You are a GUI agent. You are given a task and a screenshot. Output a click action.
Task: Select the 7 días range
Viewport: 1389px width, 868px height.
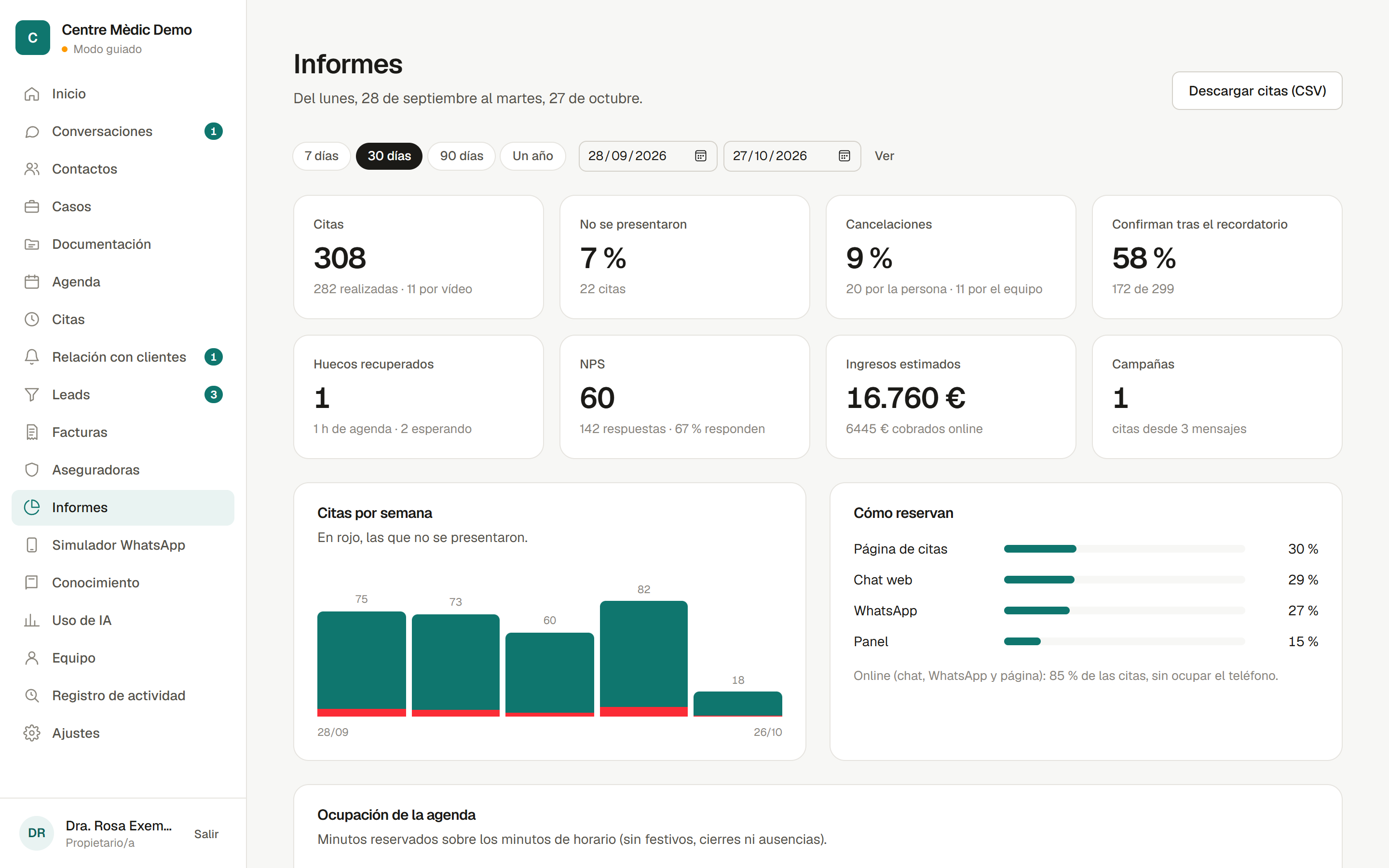(321, 156)
